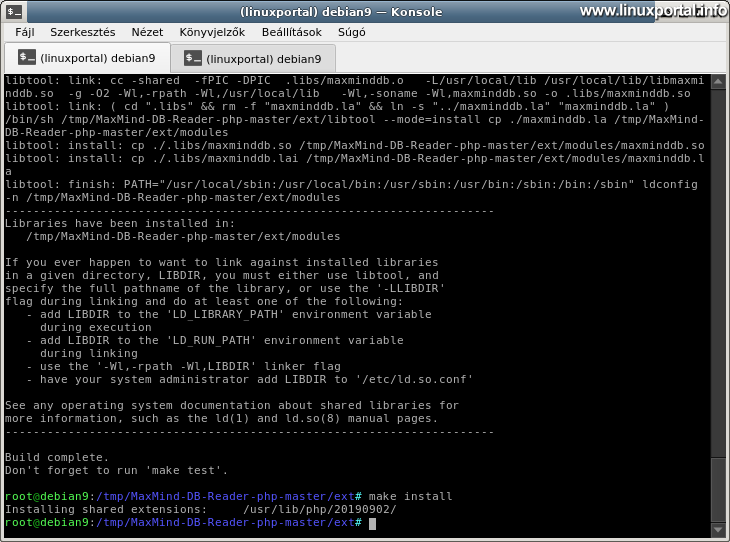730x542 pixels.
Task: Click the 'Build complete.' text line
Action: [x=57, y=457]
